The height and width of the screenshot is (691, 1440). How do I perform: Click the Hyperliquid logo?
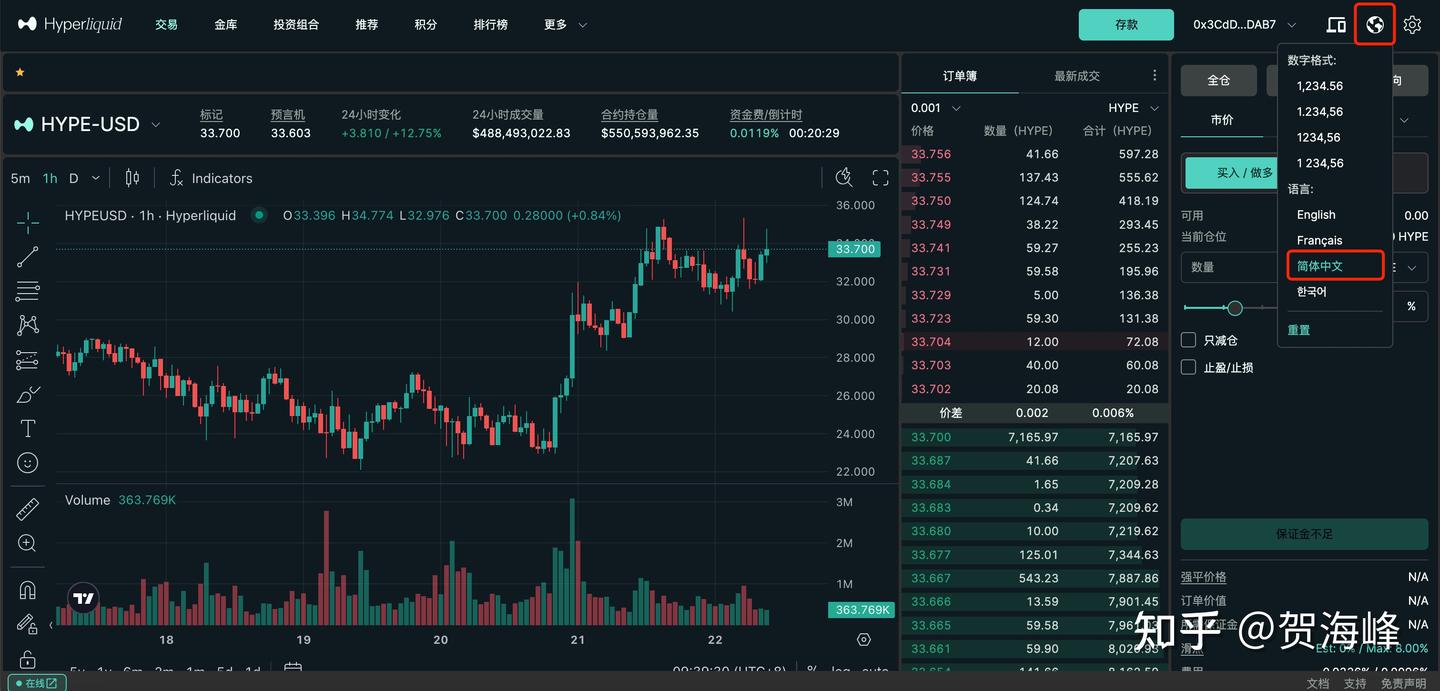(x=70, y=24)
